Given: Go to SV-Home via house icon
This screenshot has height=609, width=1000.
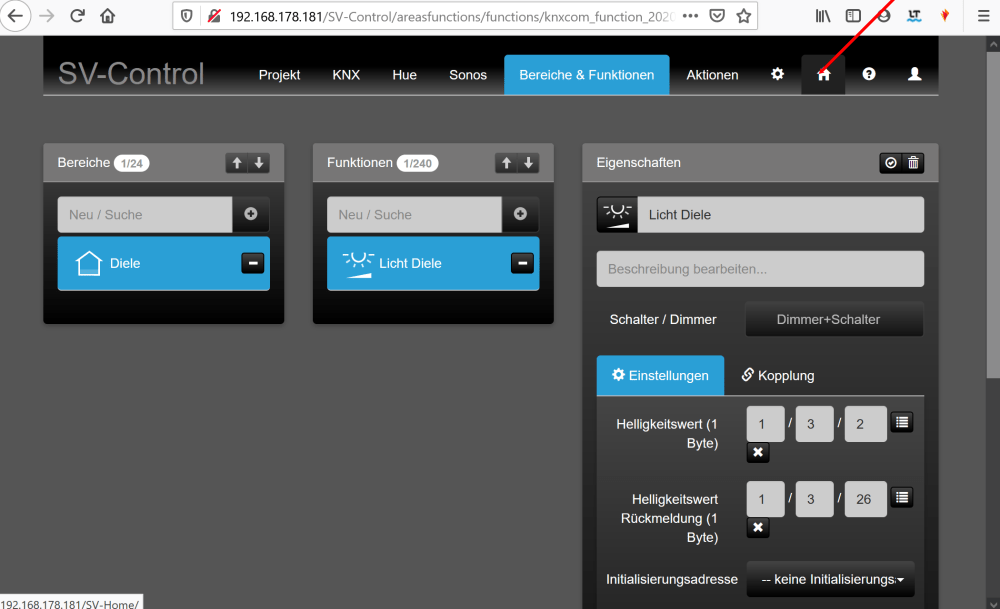Looking at the screenshot, I should coord(823,75).
